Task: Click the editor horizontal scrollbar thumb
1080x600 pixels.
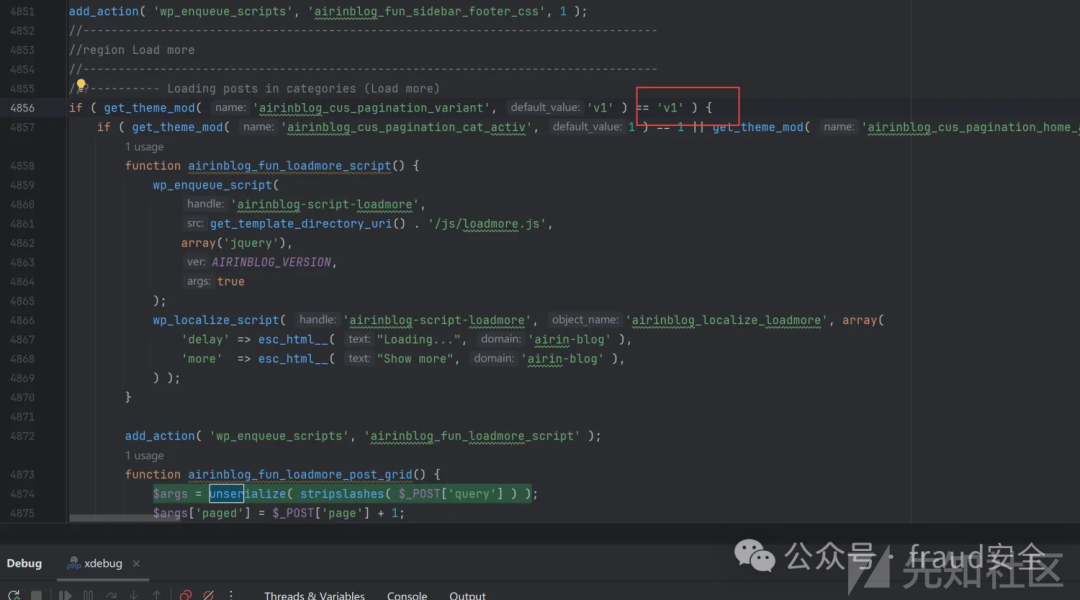Action: coord(125,518)
